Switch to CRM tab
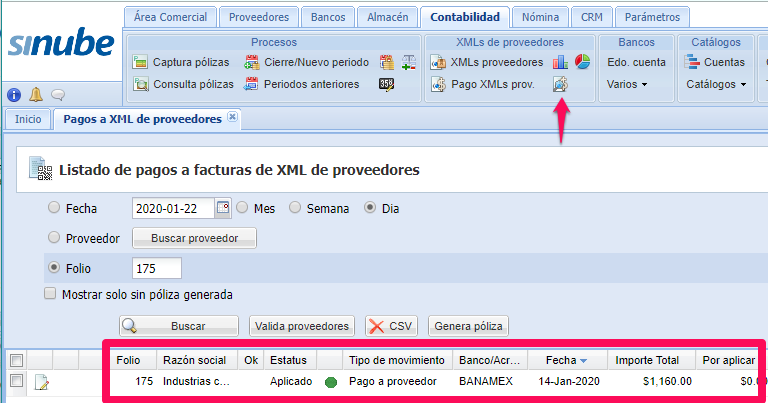Viewport: 768px width, 403px height. click(592, 17)
